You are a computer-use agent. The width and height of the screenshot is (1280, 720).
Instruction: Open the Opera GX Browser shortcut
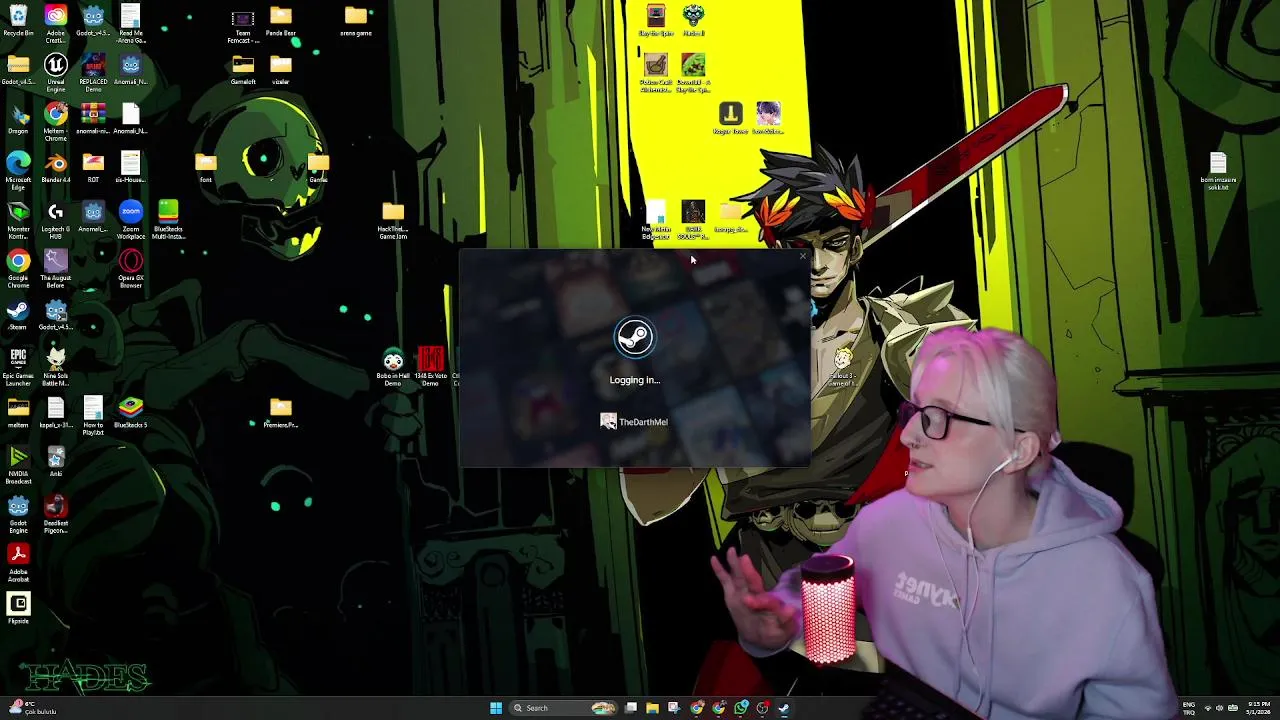tap(130, 268)
